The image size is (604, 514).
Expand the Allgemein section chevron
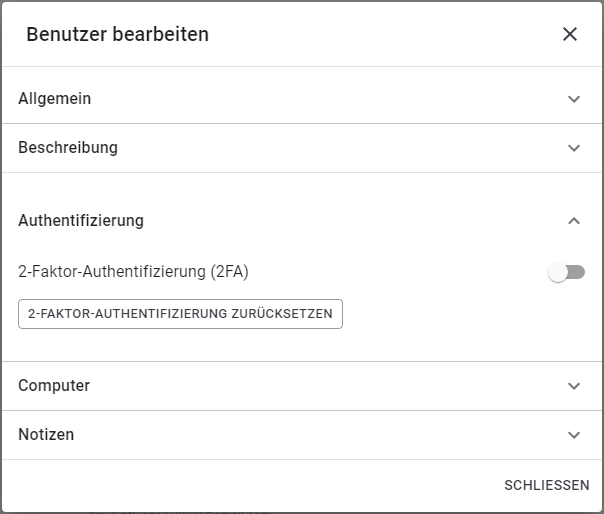pyautogui.click(x=574, y=99)
